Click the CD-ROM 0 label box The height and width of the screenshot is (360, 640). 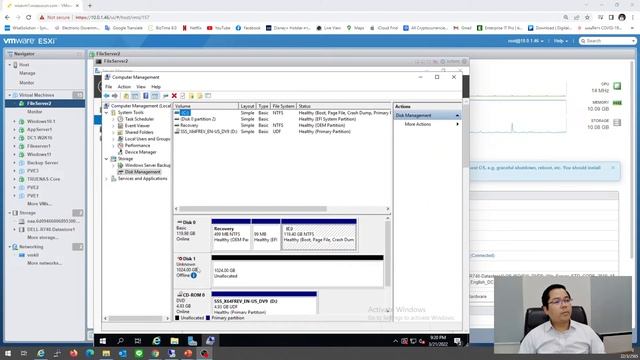tap(192, 302)
